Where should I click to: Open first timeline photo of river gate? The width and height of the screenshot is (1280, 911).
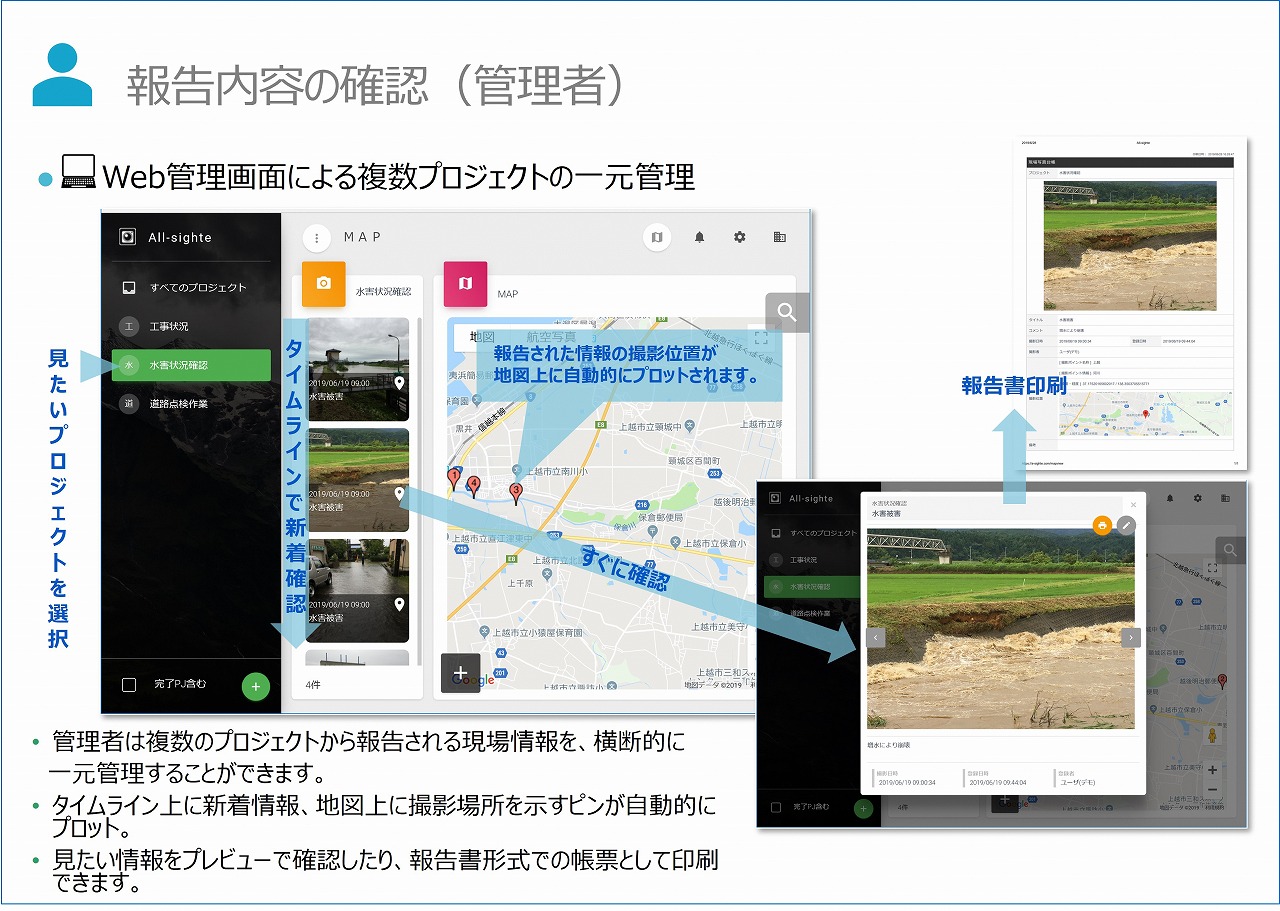point(358,369)
